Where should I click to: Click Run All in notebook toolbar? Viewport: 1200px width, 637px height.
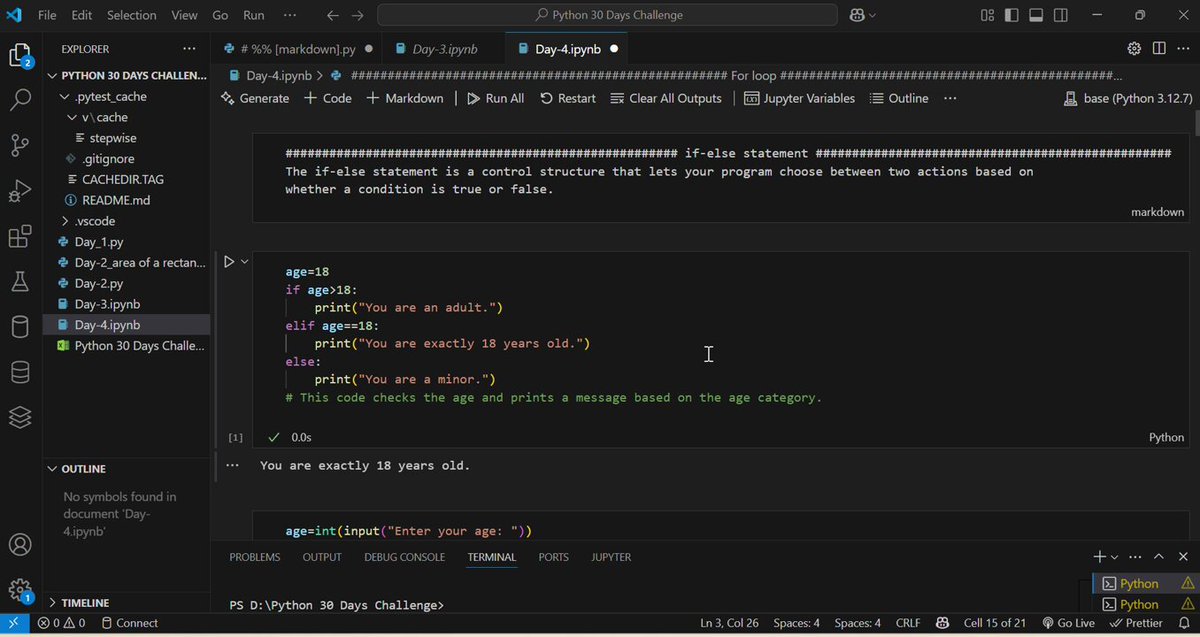click(495, 98)
